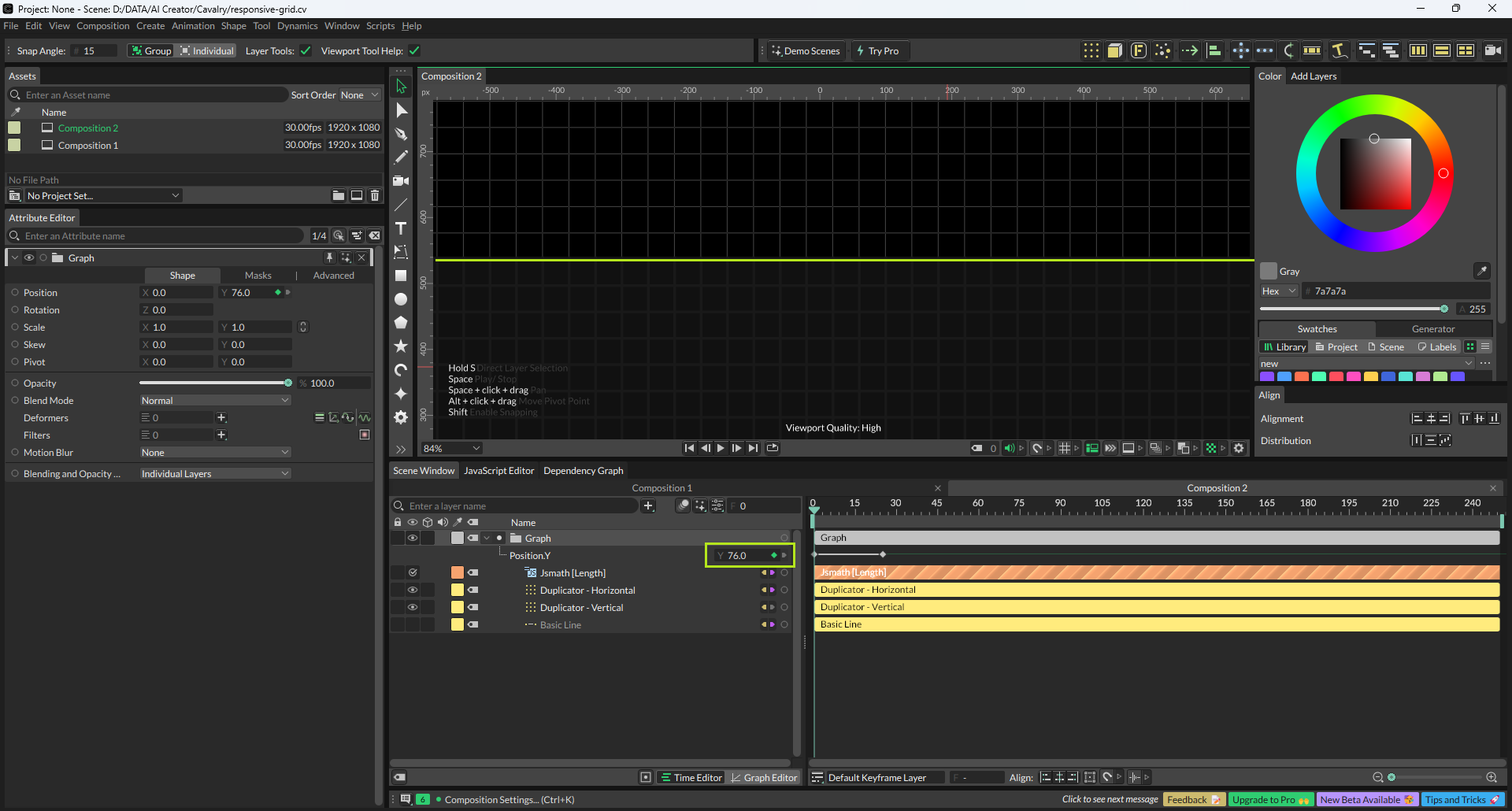Switch to the JavaScript Editor tab
This screenshot has width=1512, height=811.
click(x=498, y=471)
